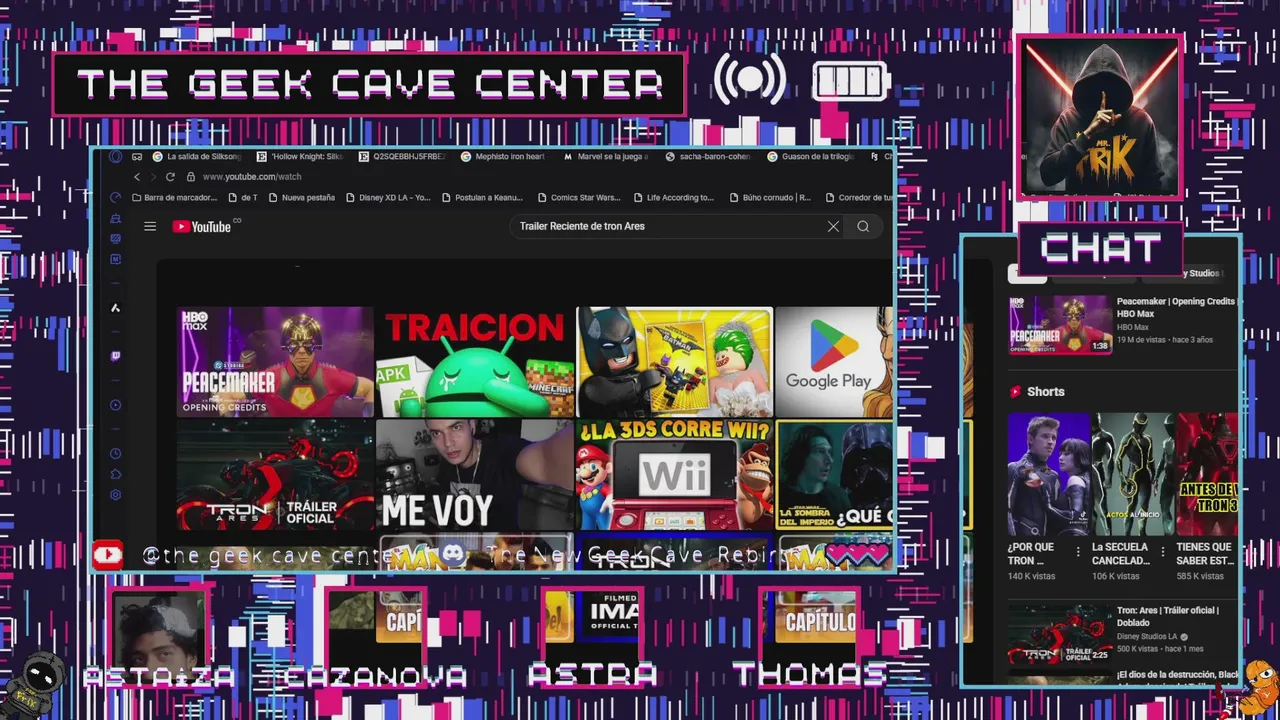1280x720 pixels.
Task: Open Peacemaker 1:38 video in right panel
Action: pos(1060,324)
